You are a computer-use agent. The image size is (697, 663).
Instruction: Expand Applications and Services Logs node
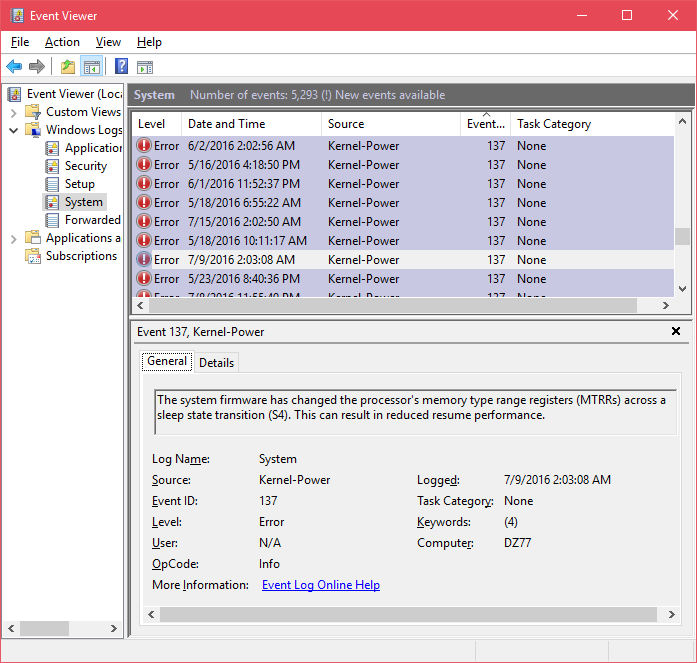tap(14, 239)
